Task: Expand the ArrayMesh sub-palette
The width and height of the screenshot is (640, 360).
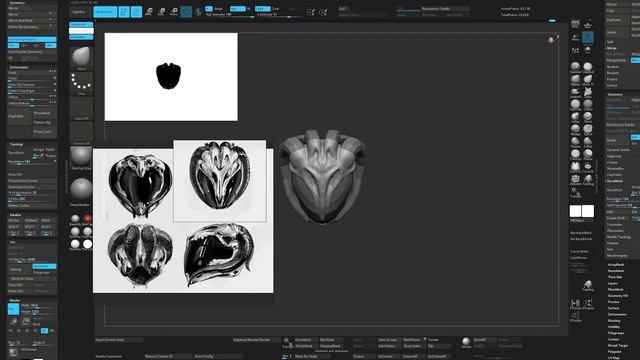Action: [616, 264]
